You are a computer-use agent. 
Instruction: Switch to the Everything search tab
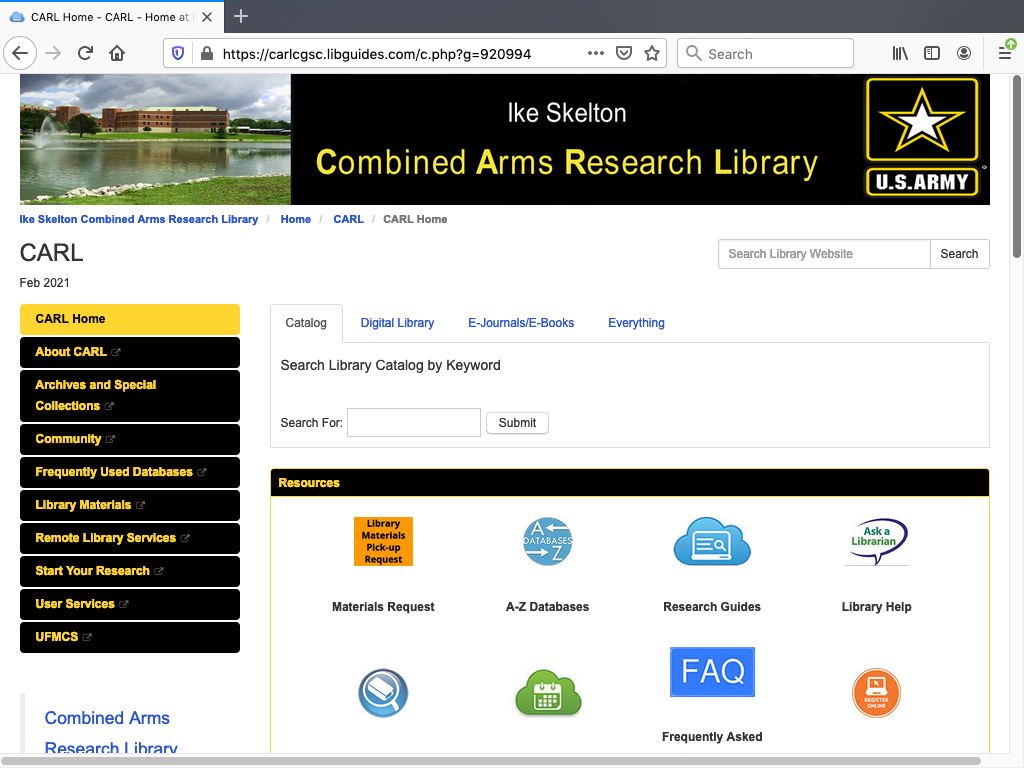636,323
